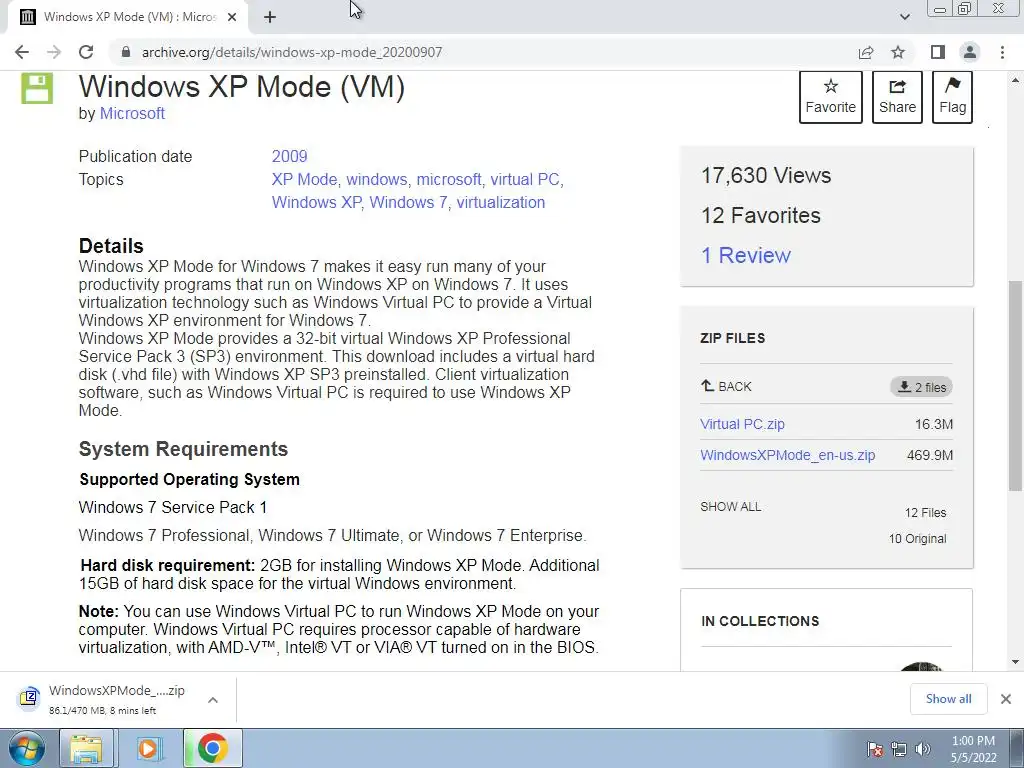Click the scrollbar down arrow

[x=1015, y=662]
